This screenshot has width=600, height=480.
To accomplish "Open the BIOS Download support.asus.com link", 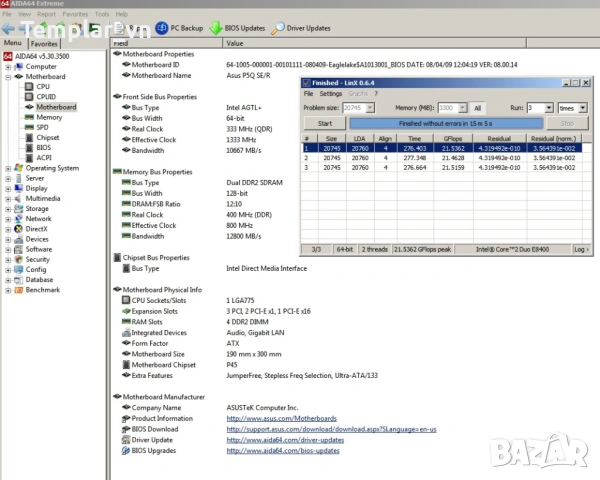I will point(331,429).
